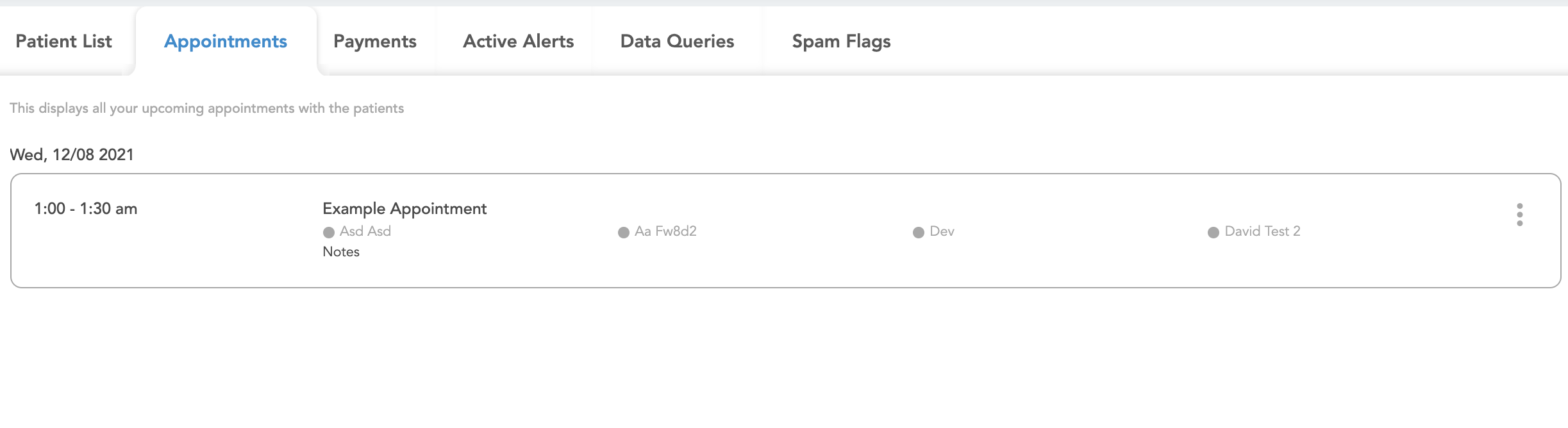Image resolution: width=1568 pixels, height=428 pixels.
Task: Click the 1:00 - 1:30 am time slot
Action: pos(86,209)
